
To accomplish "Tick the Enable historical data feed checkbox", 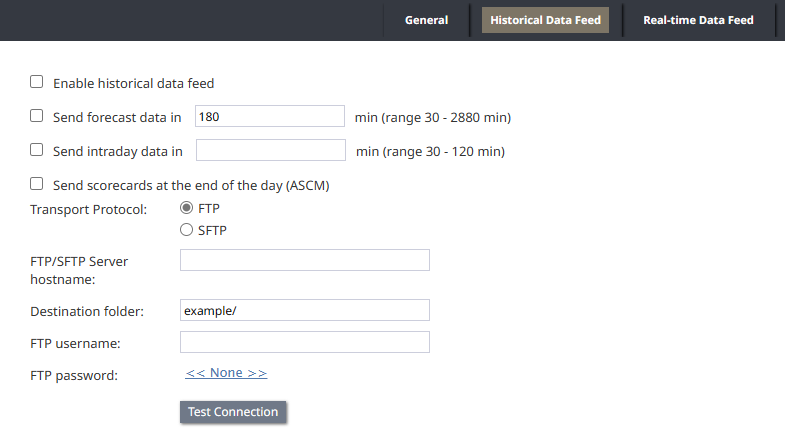I will [37, 82].
